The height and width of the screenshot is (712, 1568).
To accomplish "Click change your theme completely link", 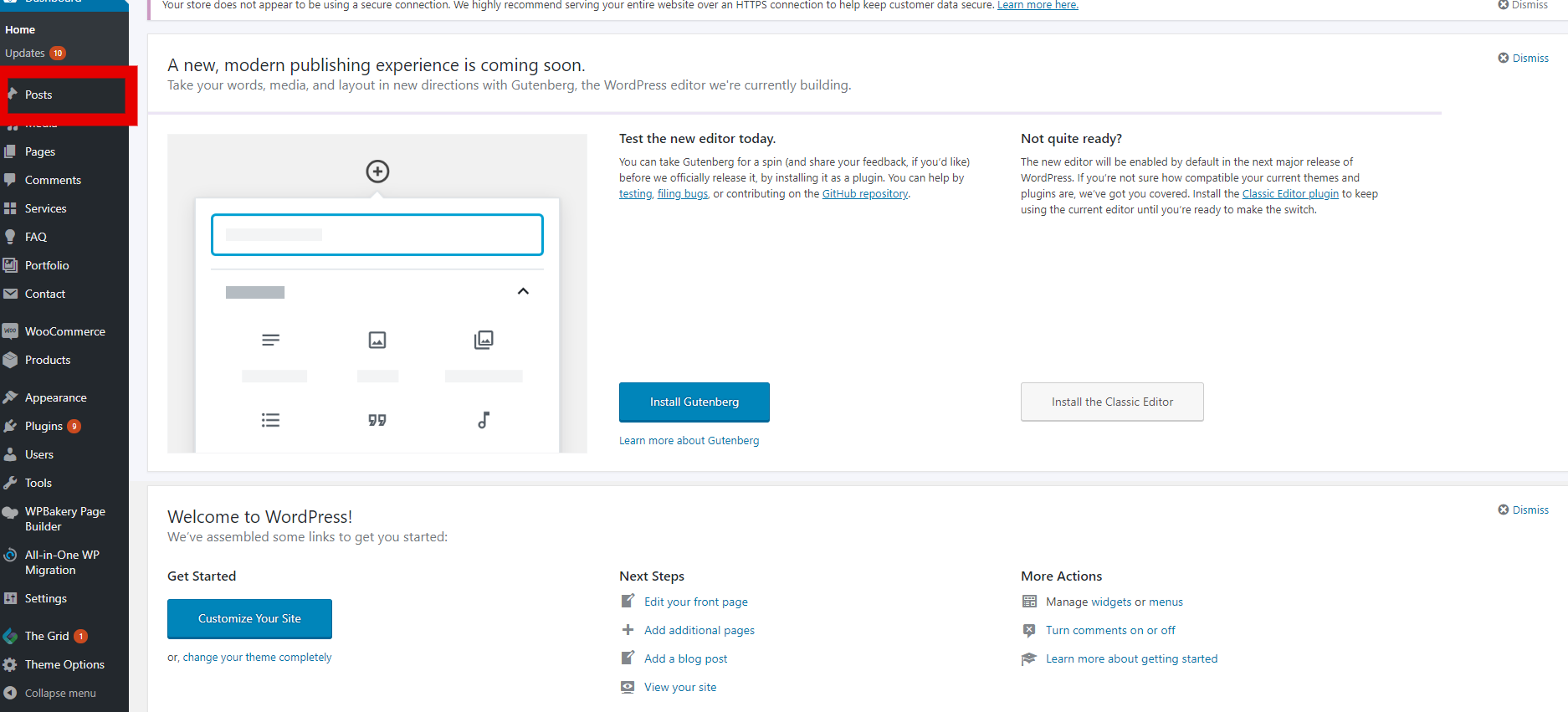I will tap(257, 658).
